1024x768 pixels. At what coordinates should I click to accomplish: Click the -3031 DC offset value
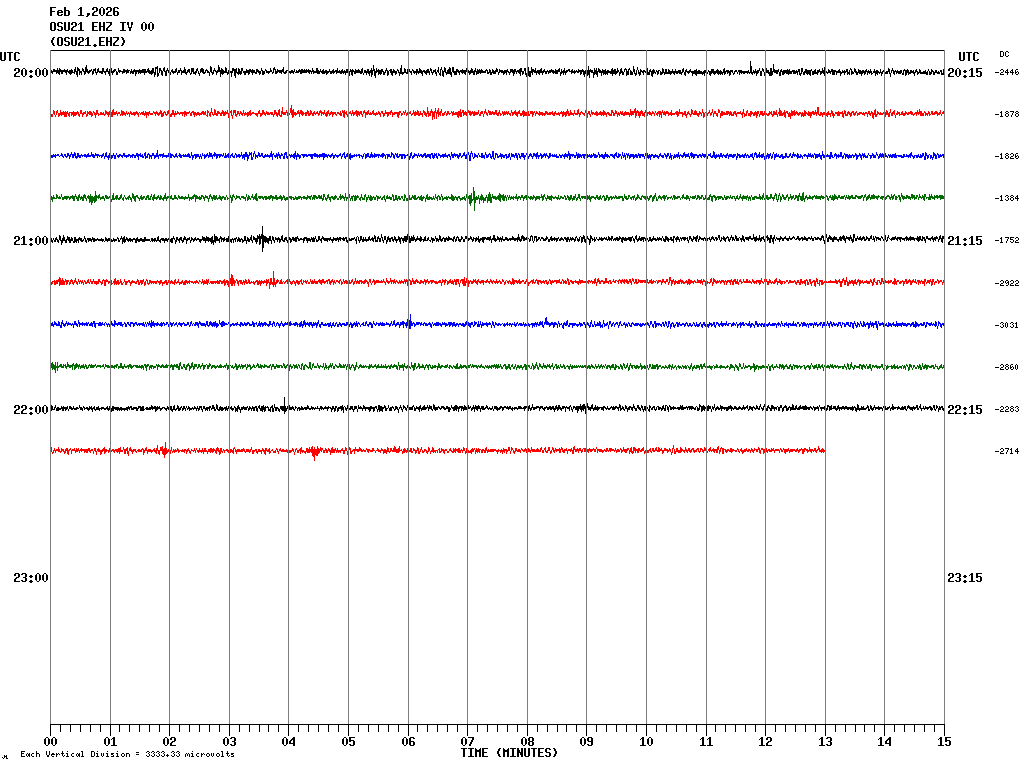click(1006, 325)
